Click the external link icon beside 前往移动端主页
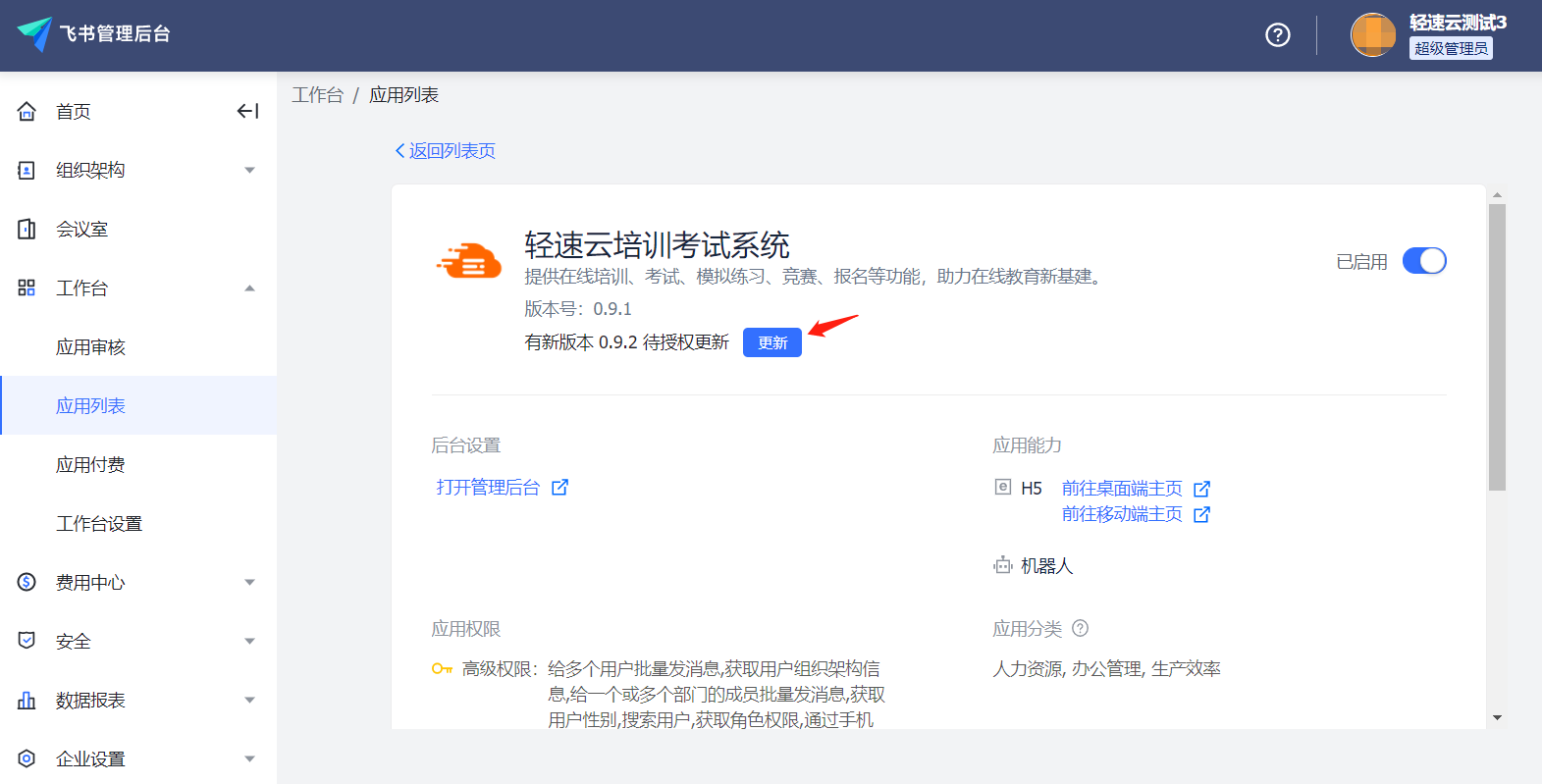1542x784 pixels. 1201,514
